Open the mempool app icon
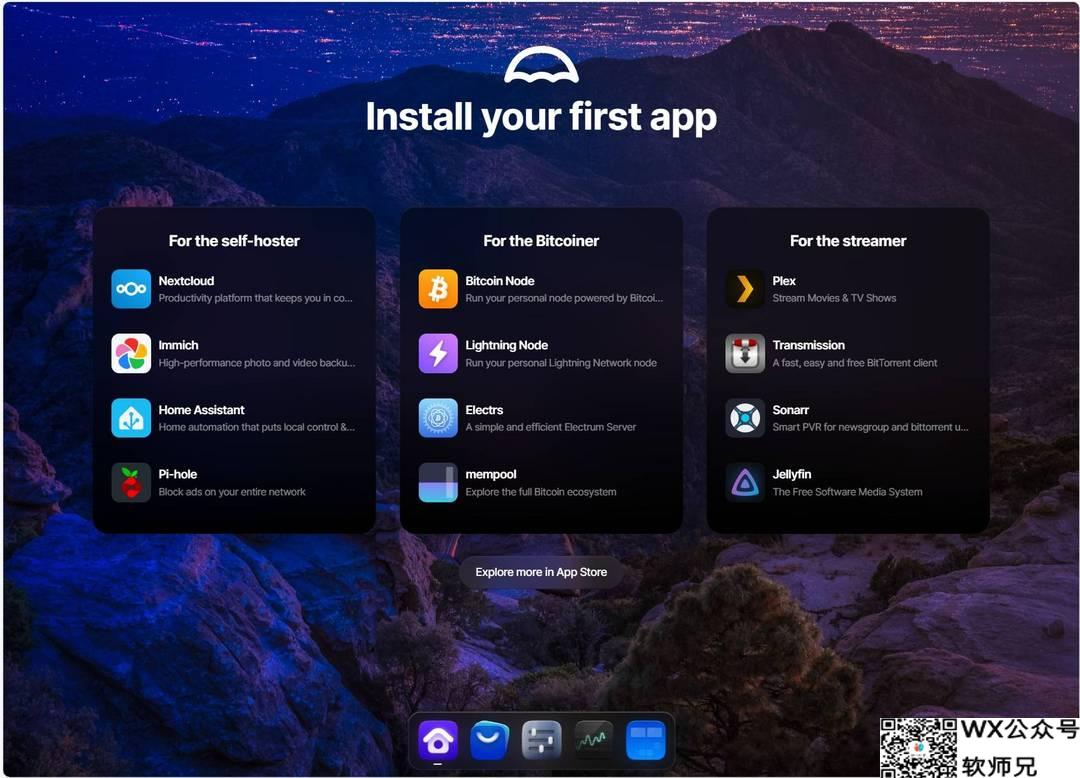Image resolution: width=1080 pixels, height=778 pixels. [x=438, y=482]
